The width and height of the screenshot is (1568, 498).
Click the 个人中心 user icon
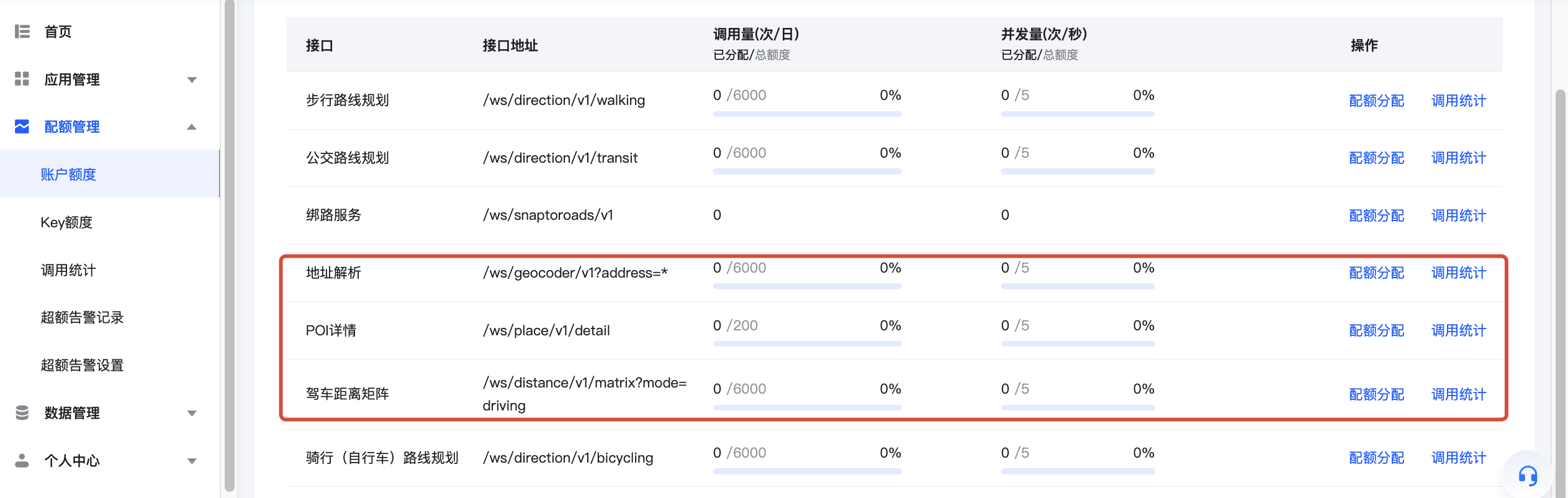[x=22, y=461]
